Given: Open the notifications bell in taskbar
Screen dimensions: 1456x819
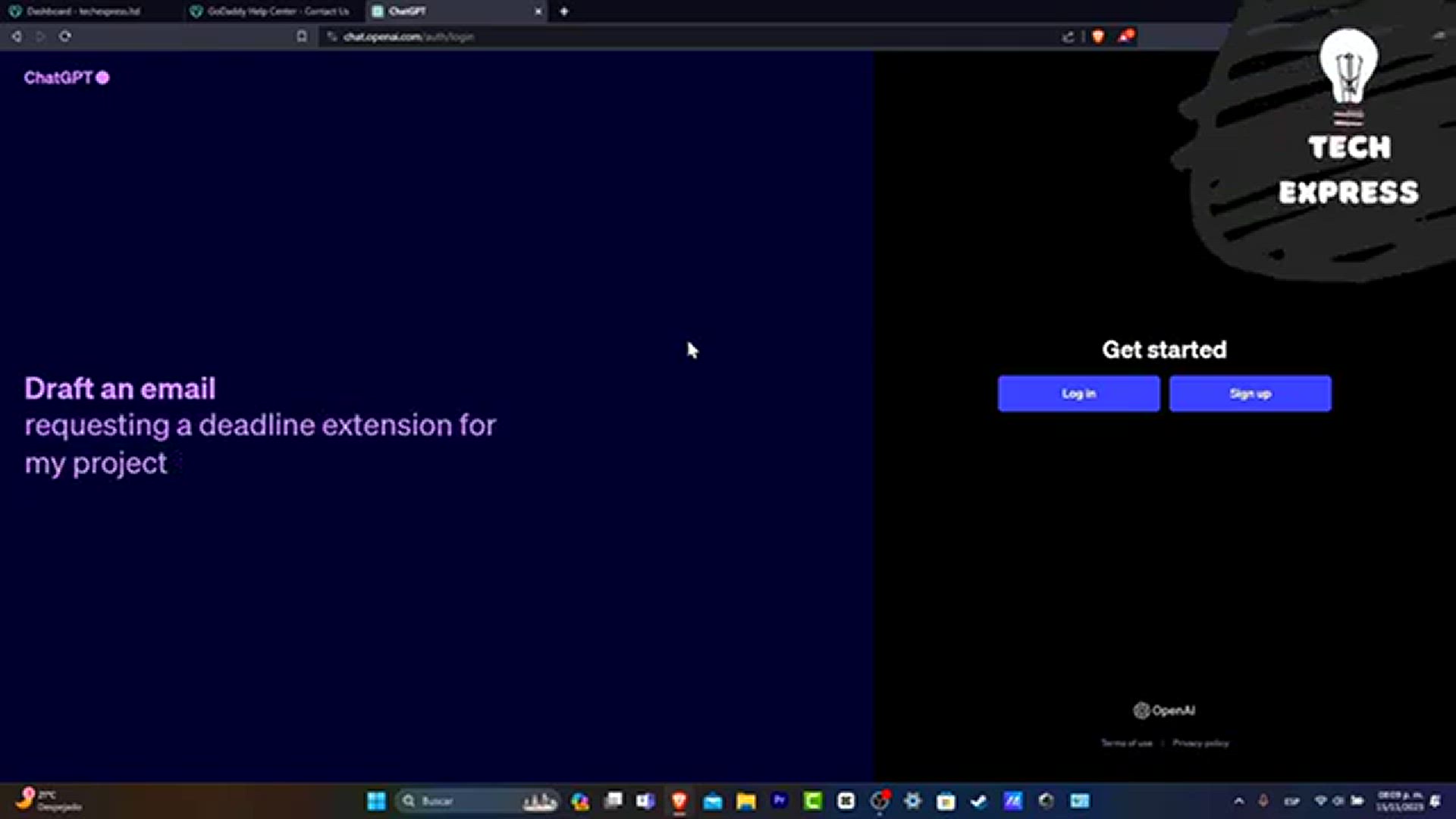Looking at the screenshot, I should pos(1436,801).
